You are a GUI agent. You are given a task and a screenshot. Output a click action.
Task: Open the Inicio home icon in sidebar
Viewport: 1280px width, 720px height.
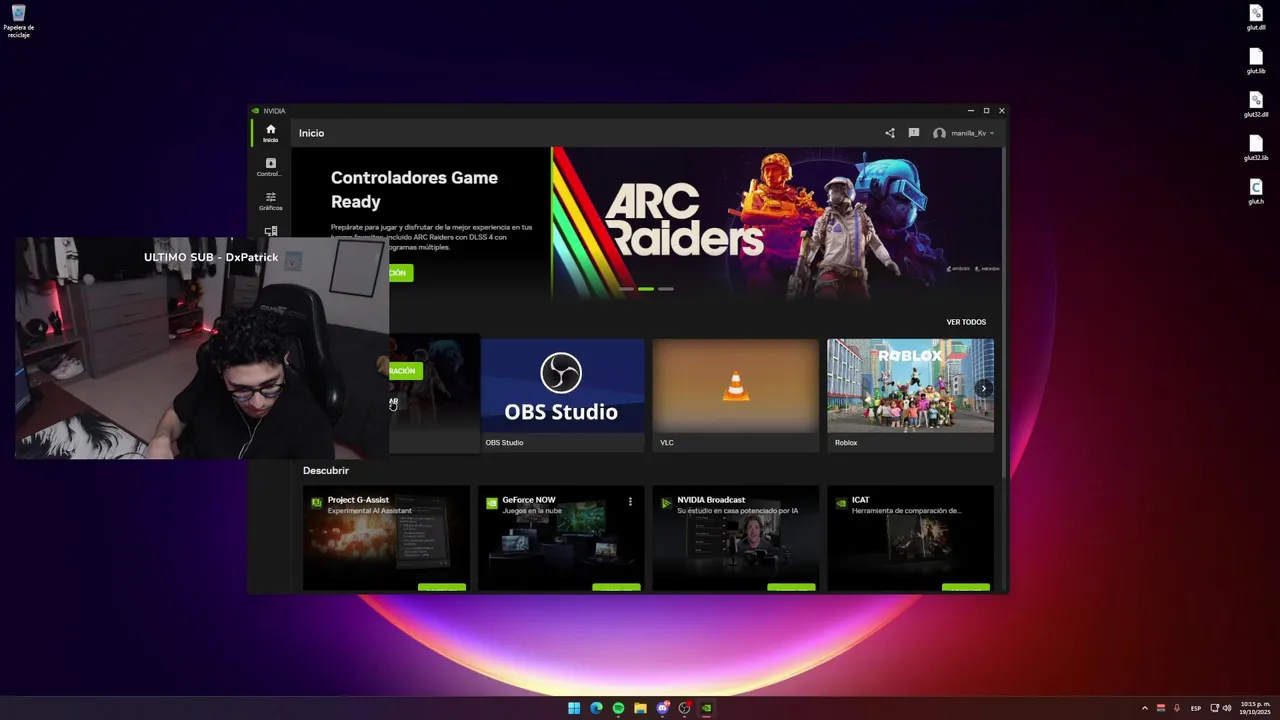coord(270,133)
